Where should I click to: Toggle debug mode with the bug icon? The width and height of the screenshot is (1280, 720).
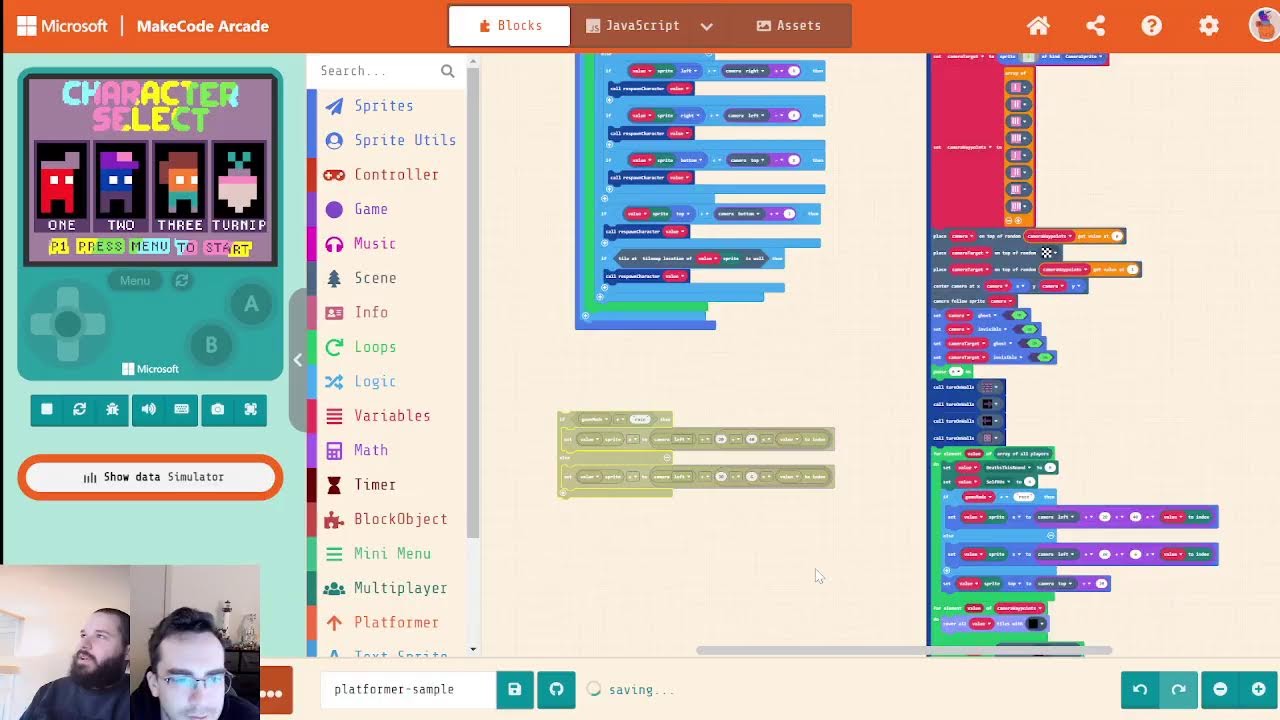pyautogui.click(x=112, y=409)
